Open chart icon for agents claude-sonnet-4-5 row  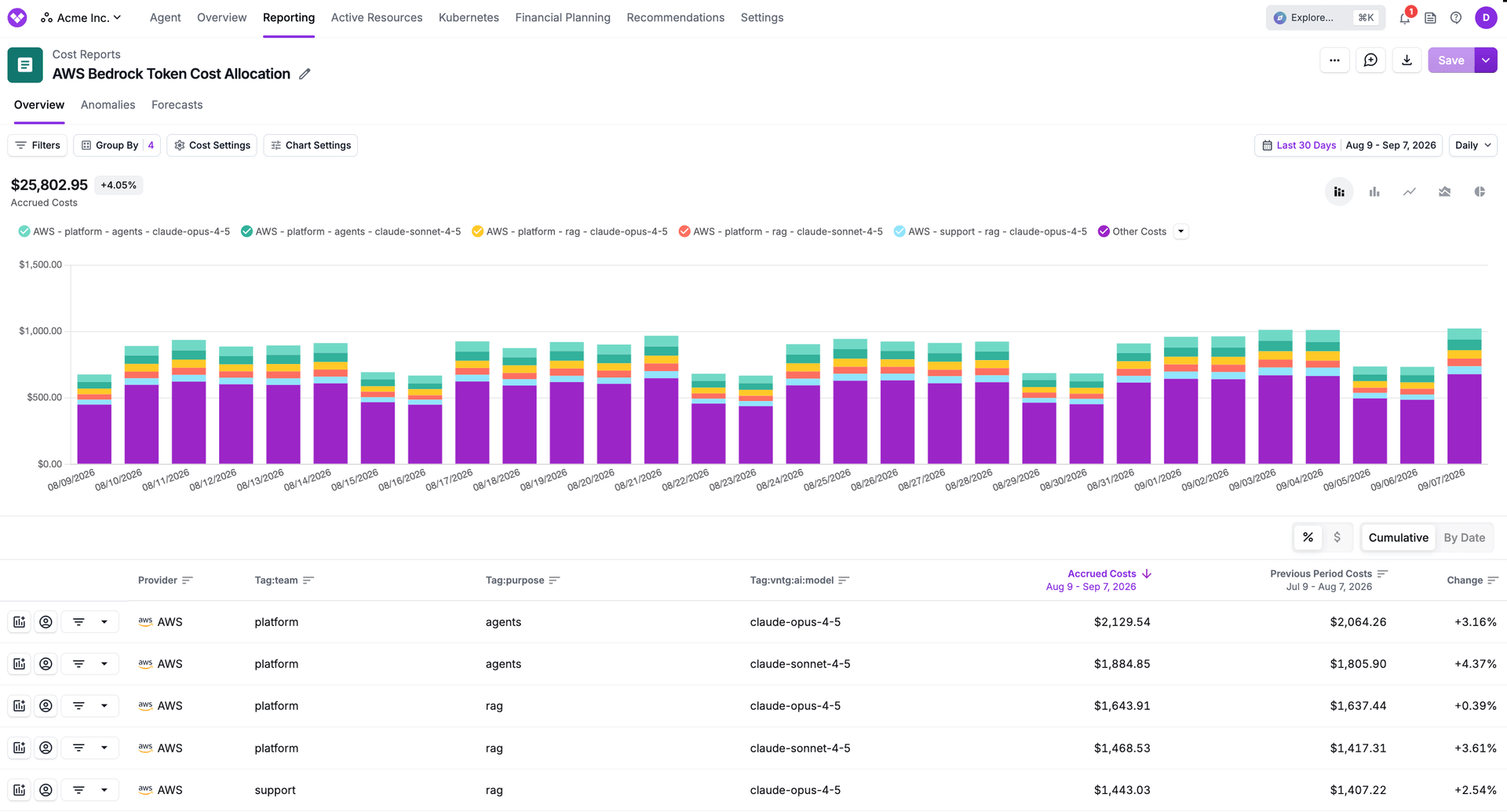pyautogui.click(x=20, y=664)
